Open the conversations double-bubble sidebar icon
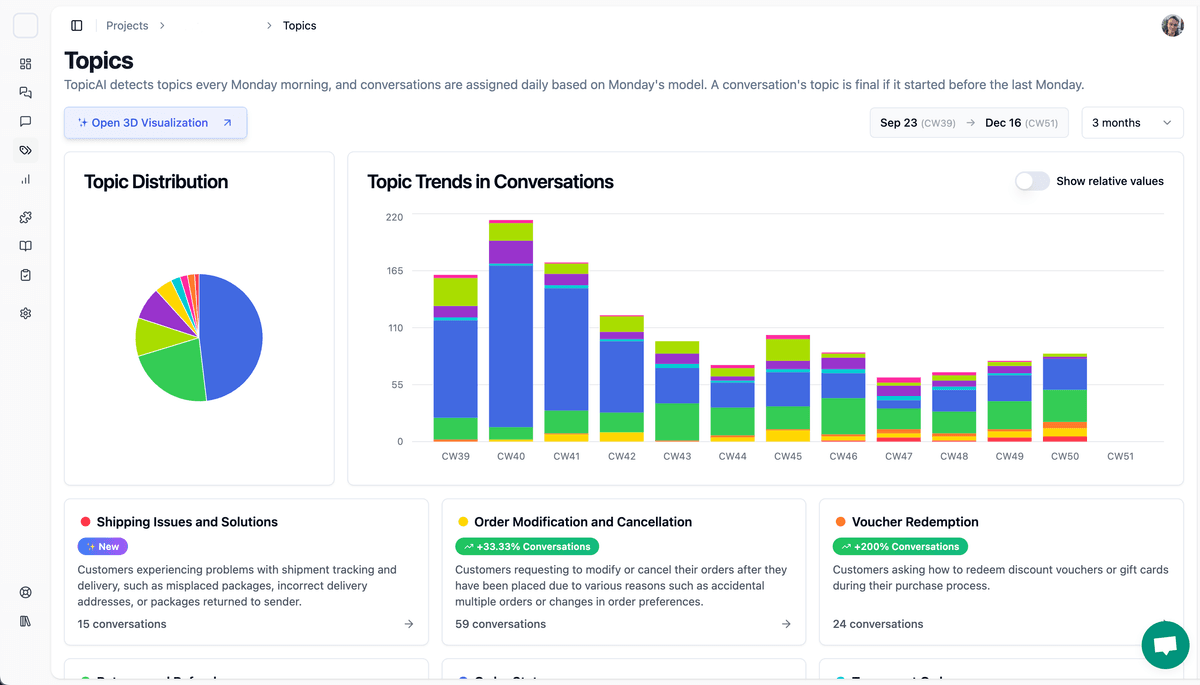This screenshot has height=685, width=1200. pos(26,93)
